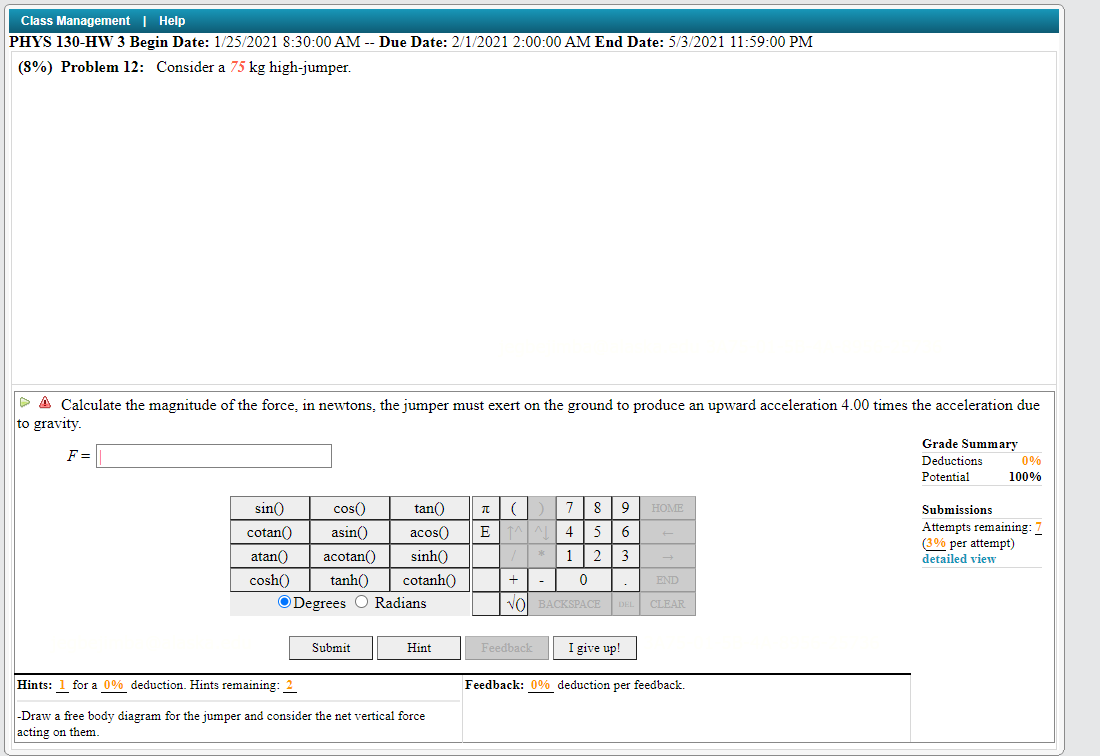Insert an open parenthesis from the keypad

513,508
